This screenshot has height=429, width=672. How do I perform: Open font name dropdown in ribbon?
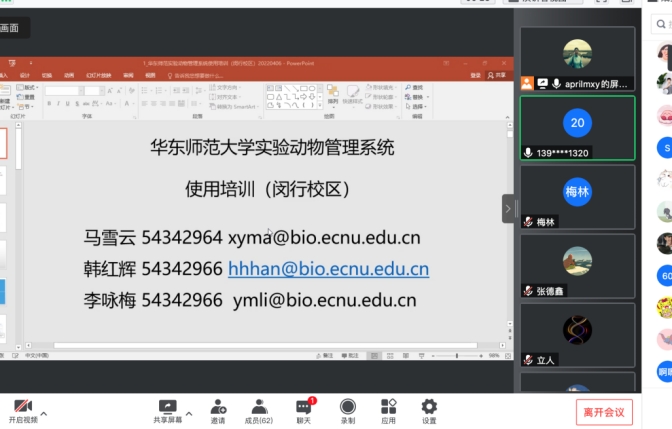tap(81, 91)
